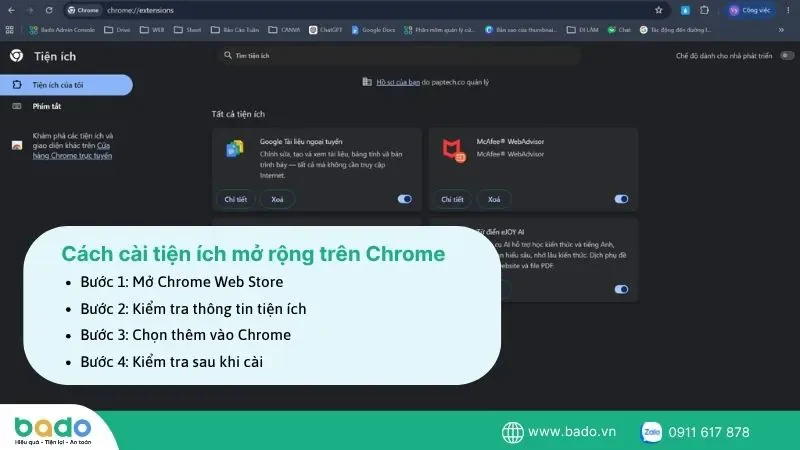The width and height of the screenshot is (800, 450).
Task: Click the Chrome site info chip in the address bar
Action: (84, 10)
